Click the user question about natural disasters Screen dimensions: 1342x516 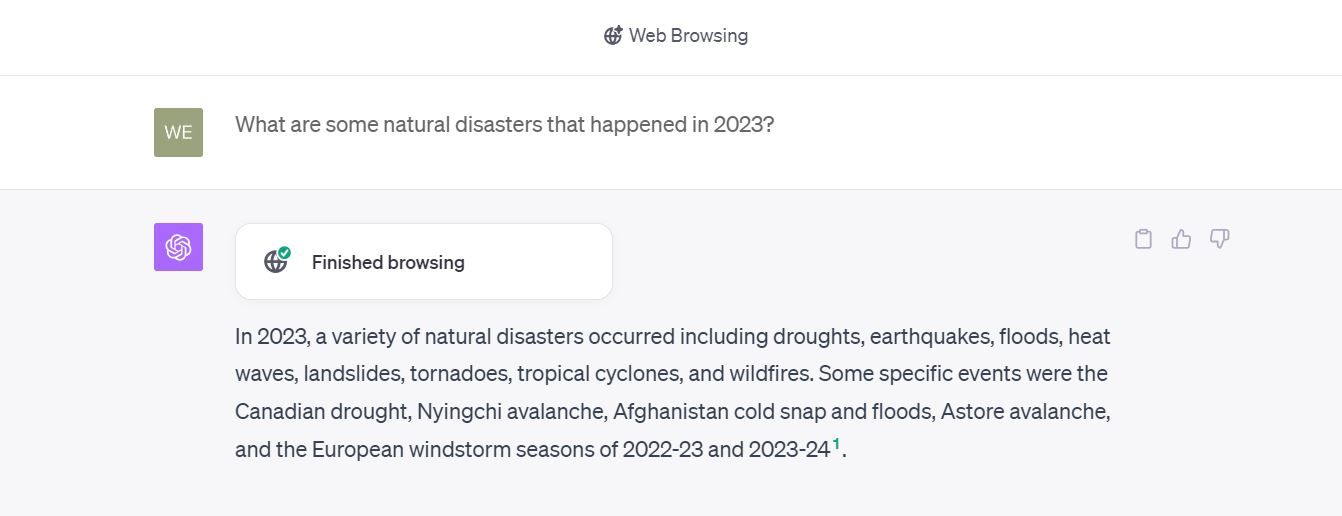504,125
